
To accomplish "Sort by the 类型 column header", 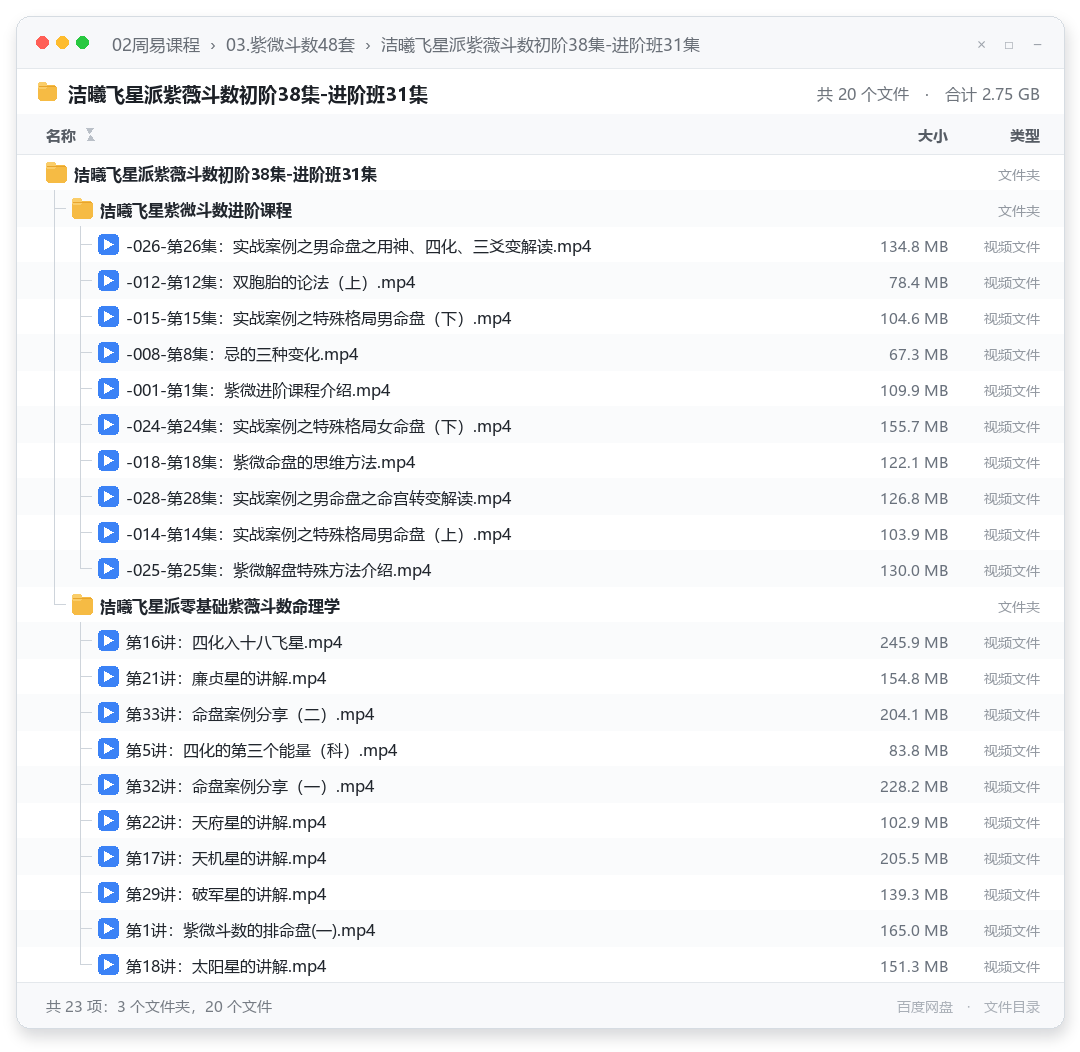I will click(1025, 136).
